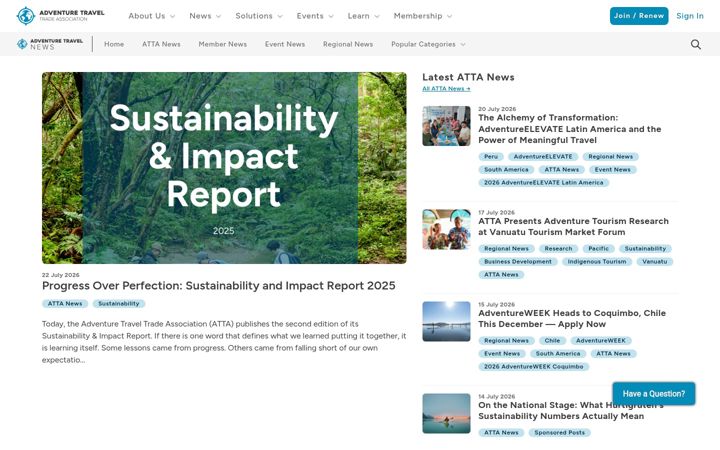Click Regional News tag on the AdventureELEVATE article
This screenshot has width=720, height=450.
point(611,157)
